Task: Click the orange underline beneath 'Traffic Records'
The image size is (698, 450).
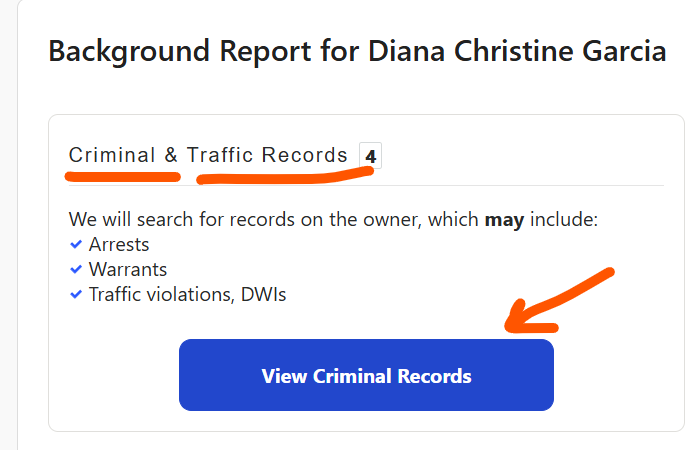Action: point(285,178)
